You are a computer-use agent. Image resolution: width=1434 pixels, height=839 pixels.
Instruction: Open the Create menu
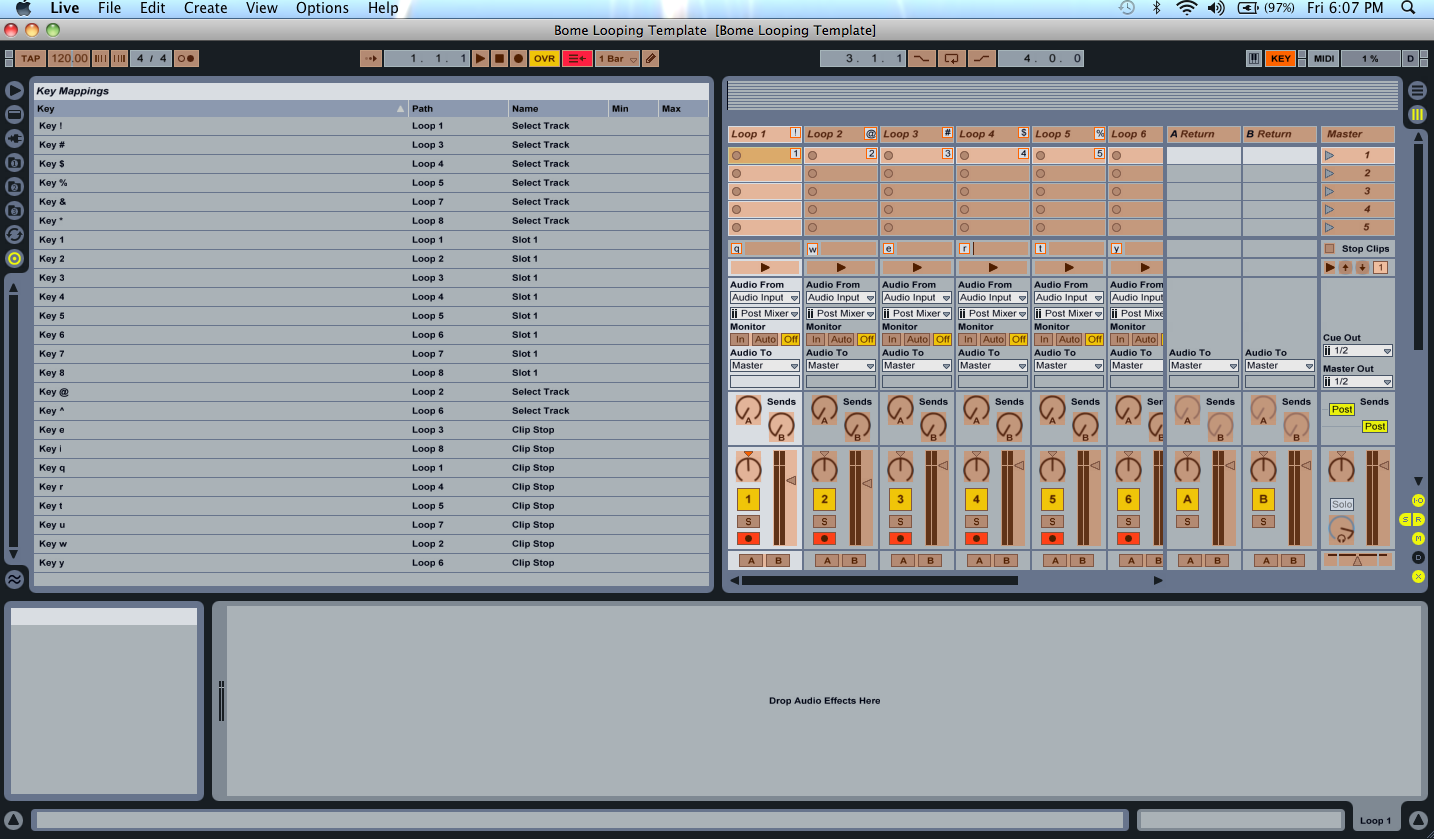point(205,8)
